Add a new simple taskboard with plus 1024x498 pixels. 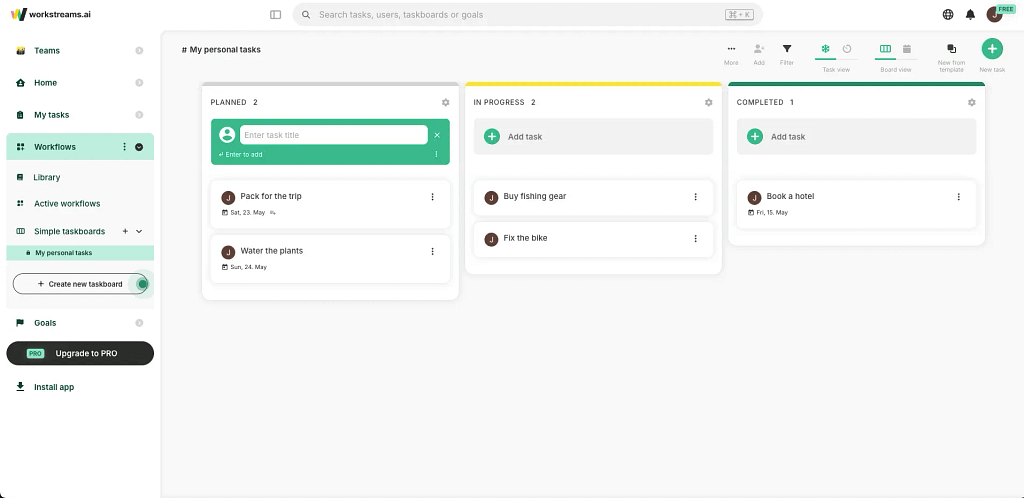coord(125,231)
